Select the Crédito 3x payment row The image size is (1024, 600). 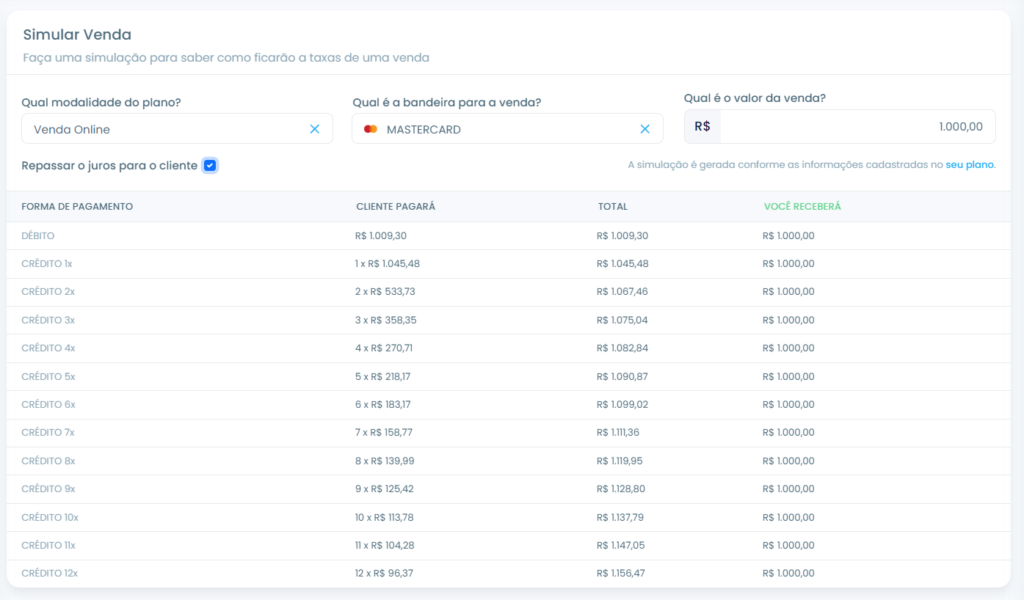pyautogui.click(x=47, y=320)
